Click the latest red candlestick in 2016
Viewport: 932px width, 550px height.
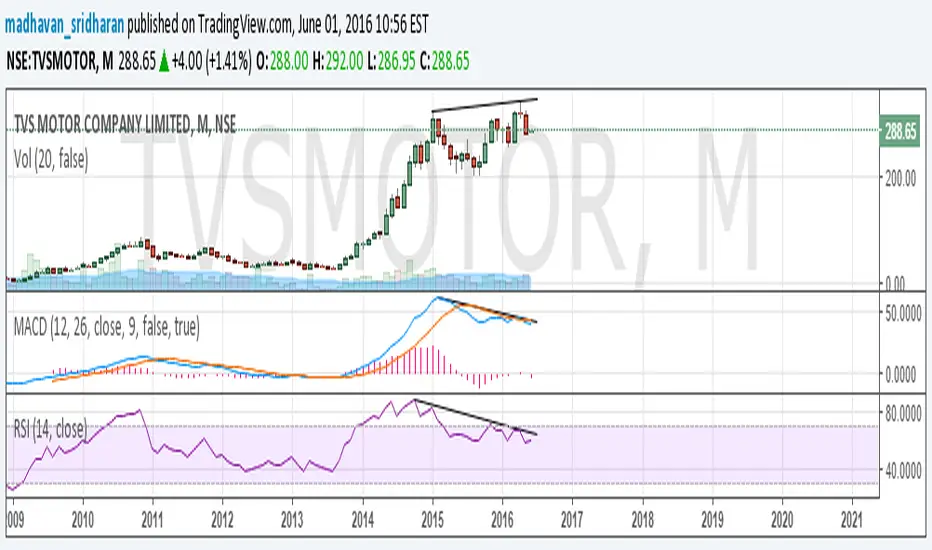pos(526,125)
